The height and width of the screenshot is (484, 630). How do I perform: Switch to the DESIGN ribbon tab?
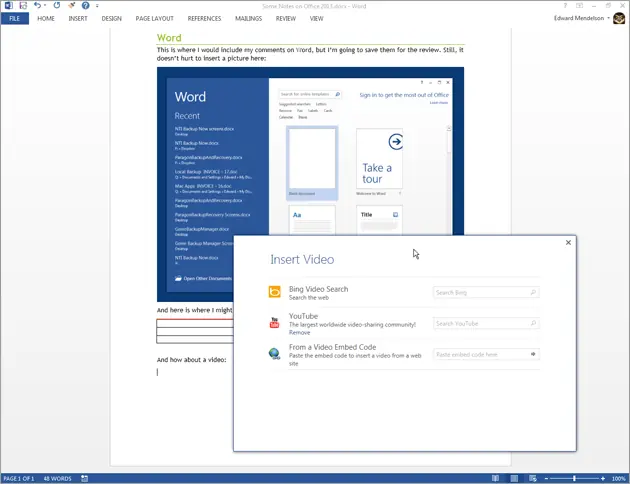tap(111, 18)
